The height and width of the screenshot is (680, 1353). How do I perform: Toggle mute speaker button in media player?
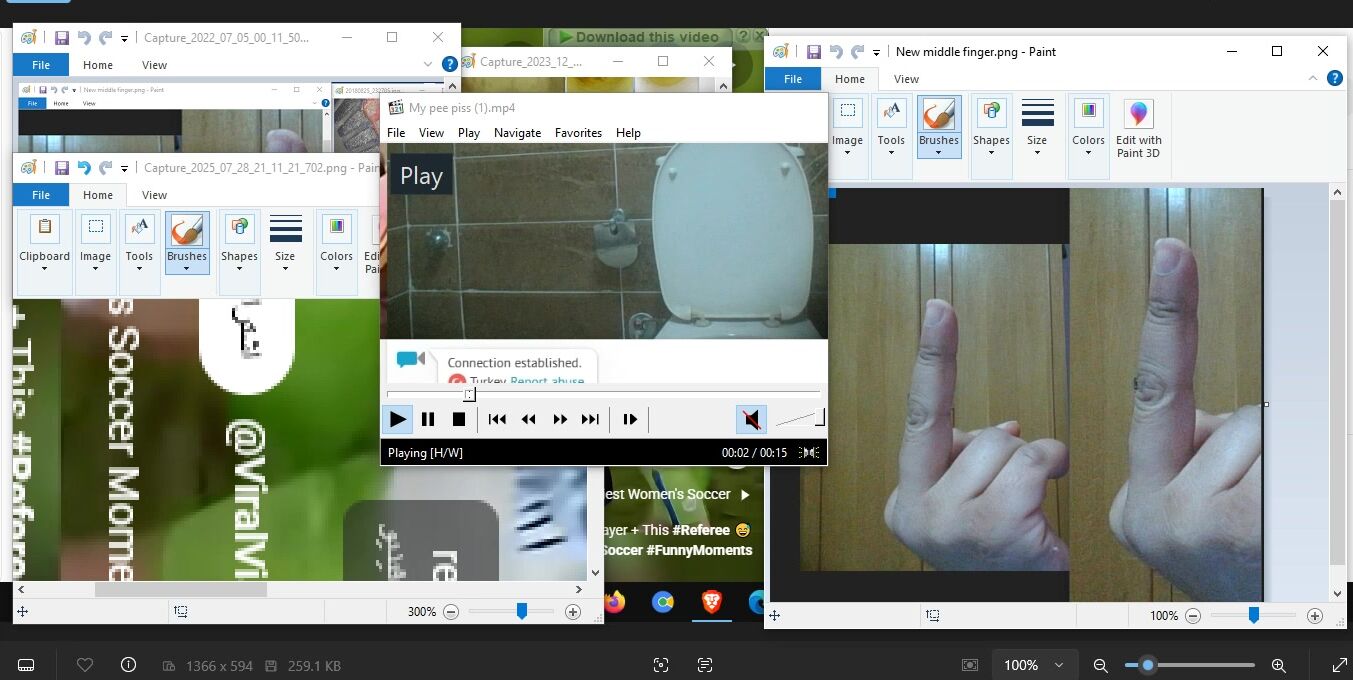[752, 419]
